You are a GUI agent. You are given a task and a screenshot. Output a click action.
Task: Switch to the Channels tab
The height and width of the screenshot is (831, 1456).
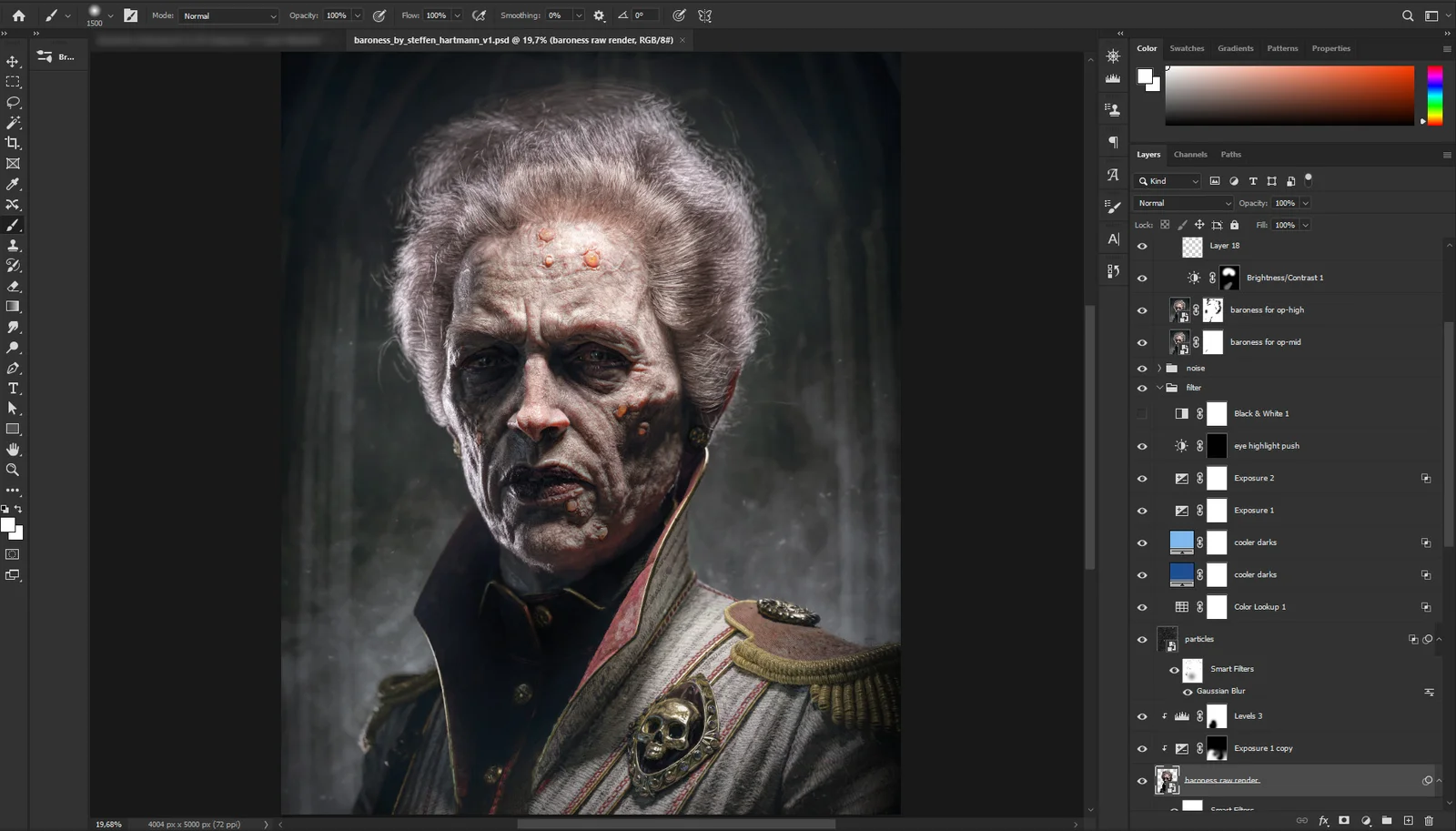click(1190, 154)
